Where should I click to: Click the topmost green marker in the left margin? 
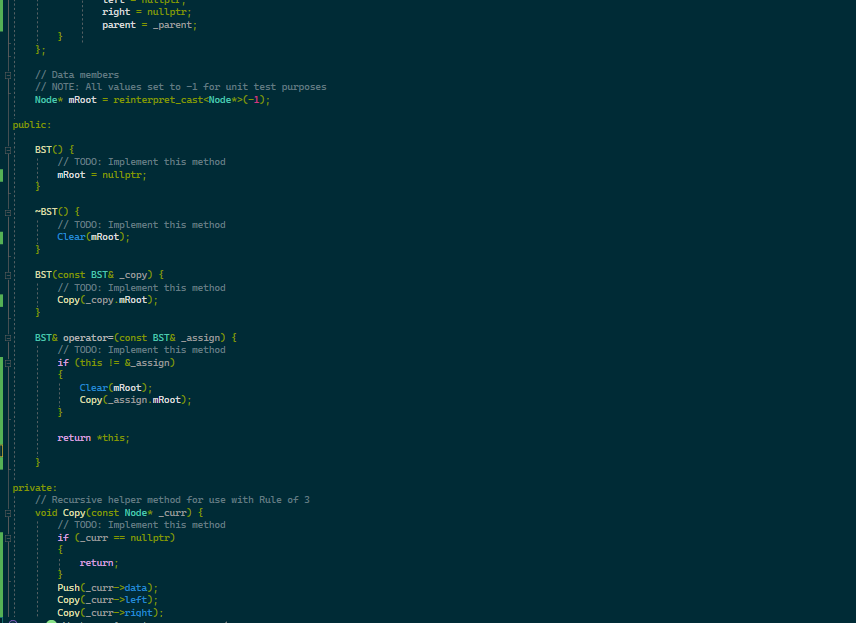[x=4, y=15]
